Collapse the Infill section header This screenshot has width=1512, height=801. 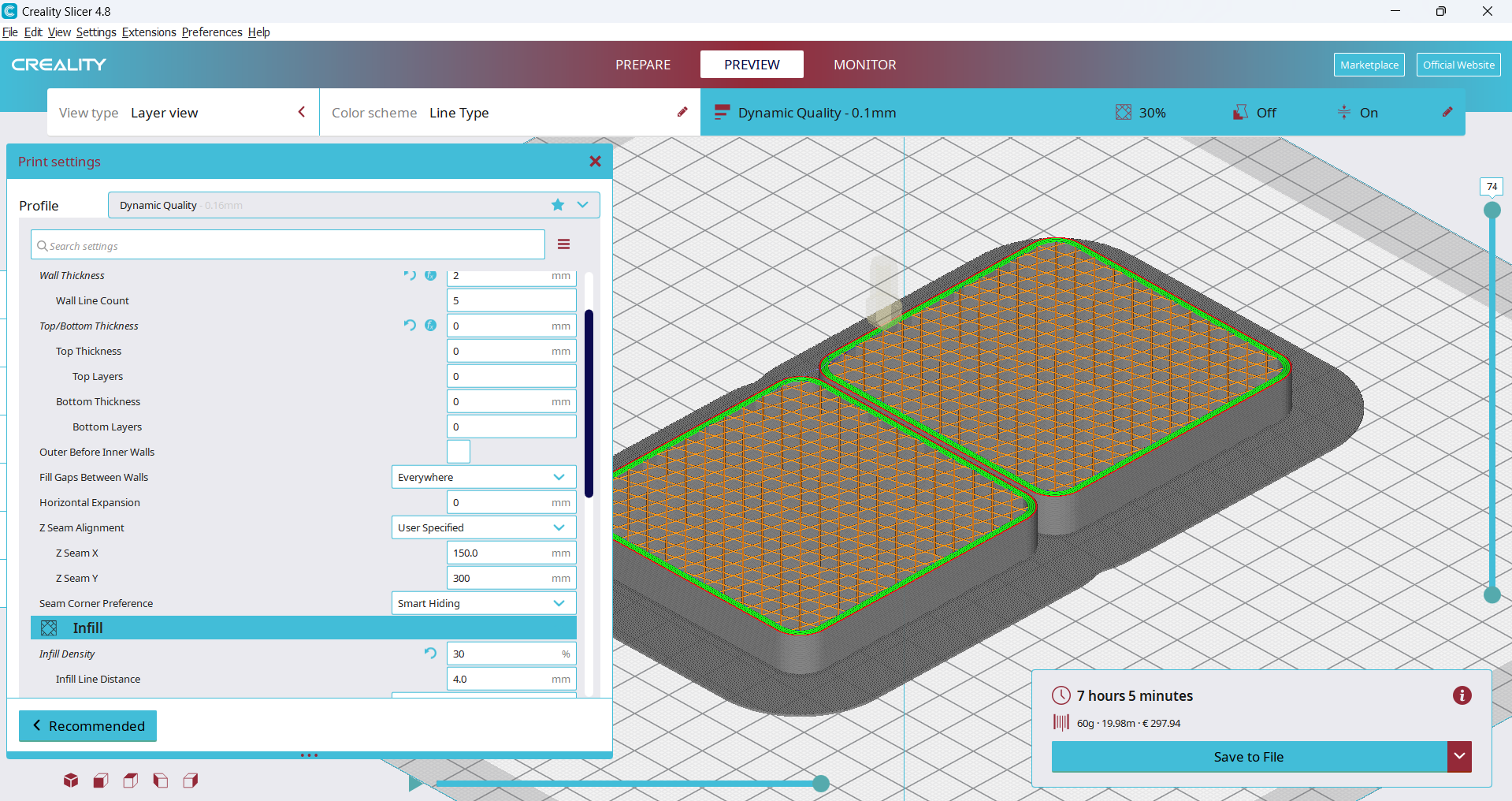303,628
